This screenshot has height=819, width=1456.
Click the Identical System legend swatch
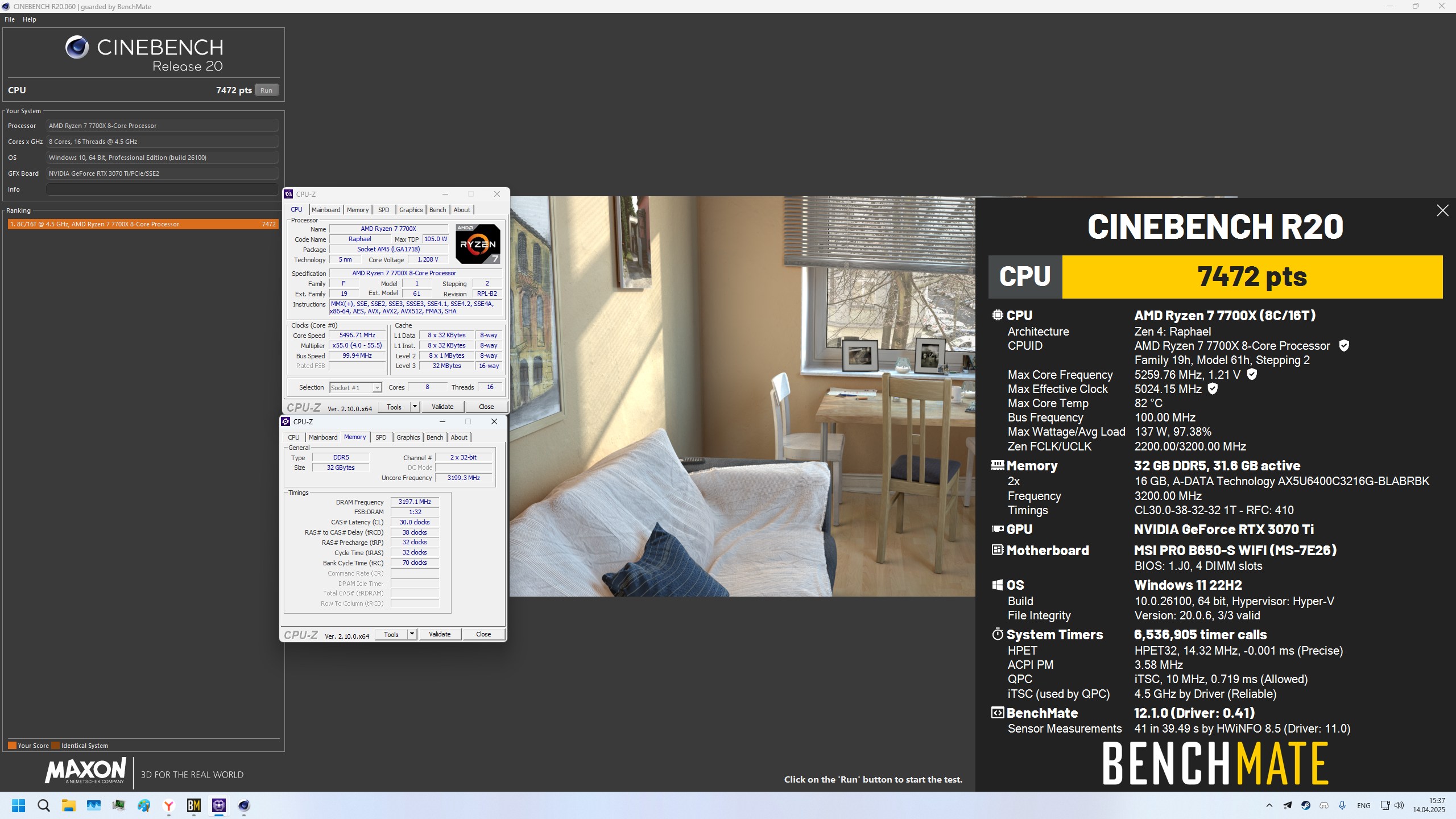click(x=55, y=745)
